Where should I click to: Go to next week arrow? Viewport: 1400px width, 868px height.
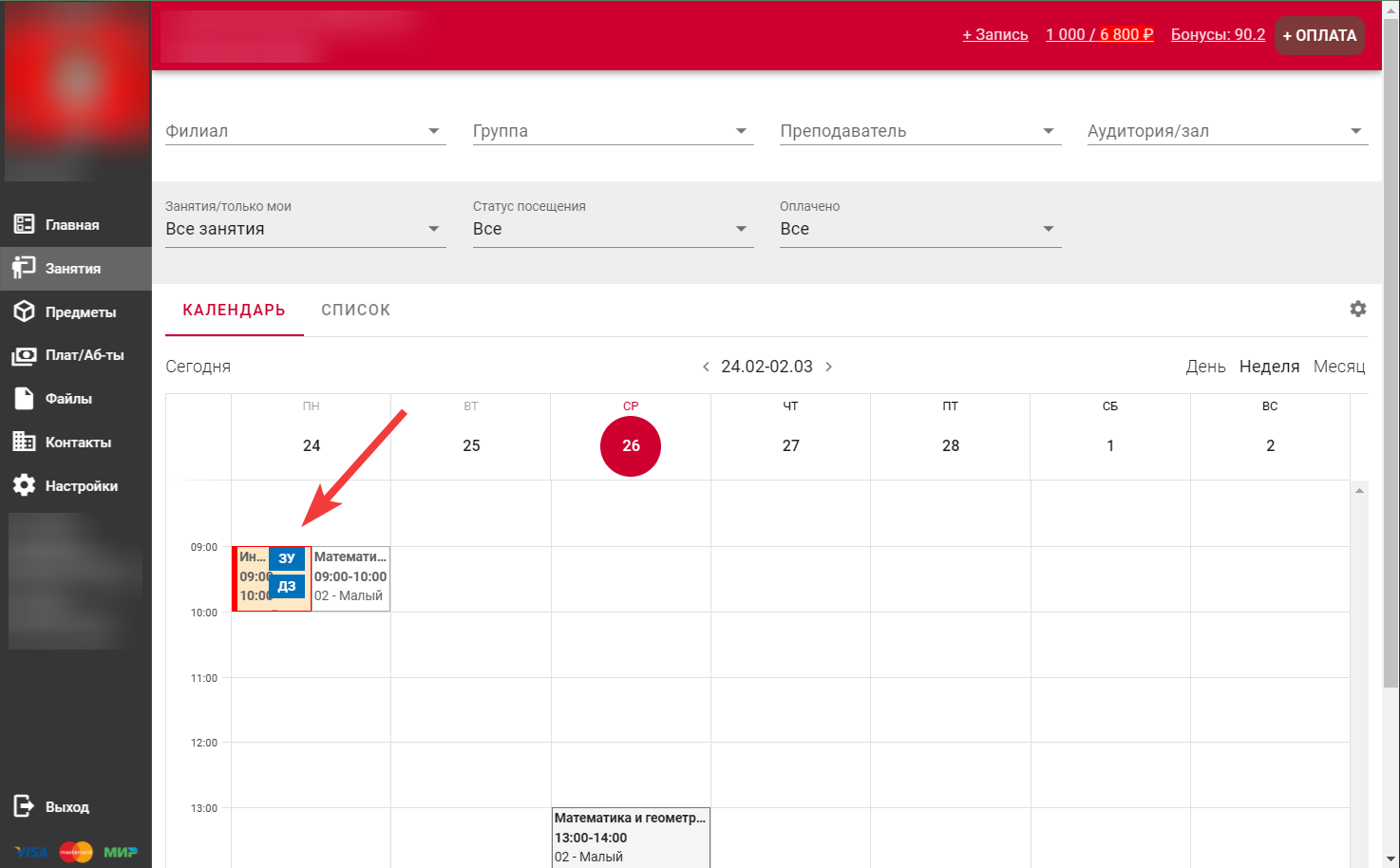828,367
